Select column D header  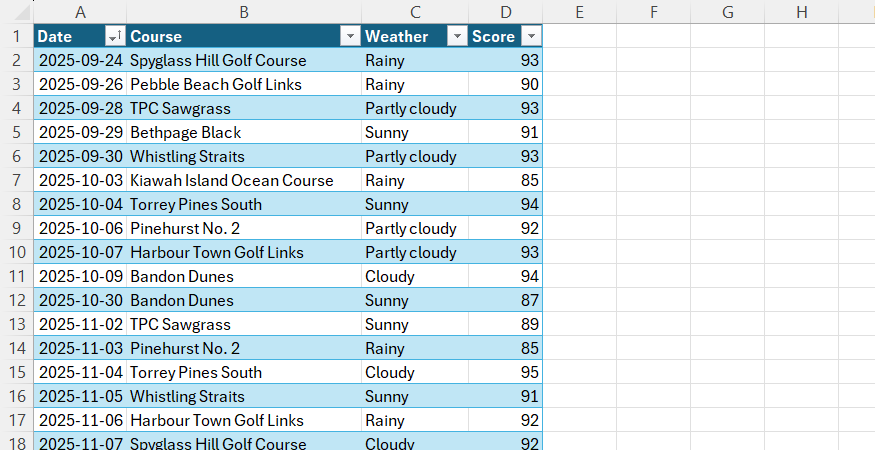[505, 12]
